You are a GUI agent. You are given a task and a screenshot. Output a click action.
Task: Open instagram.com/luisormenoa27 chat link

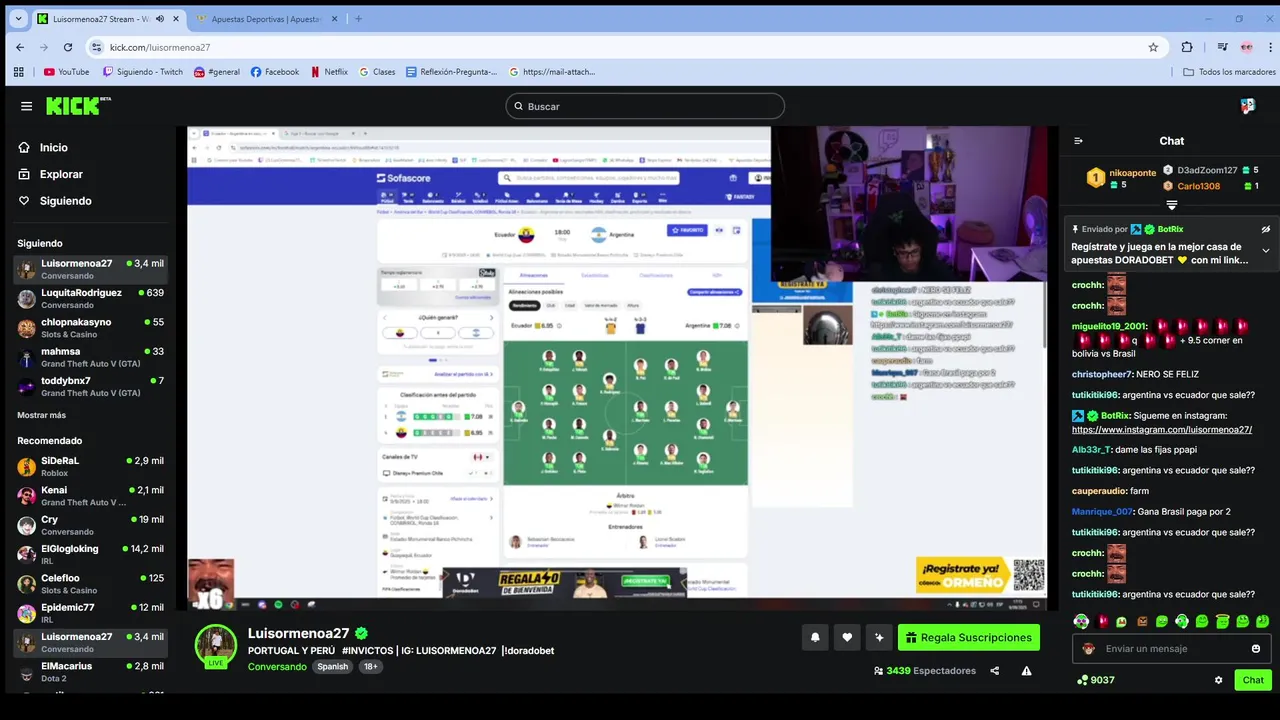(x=1162, y=430)
